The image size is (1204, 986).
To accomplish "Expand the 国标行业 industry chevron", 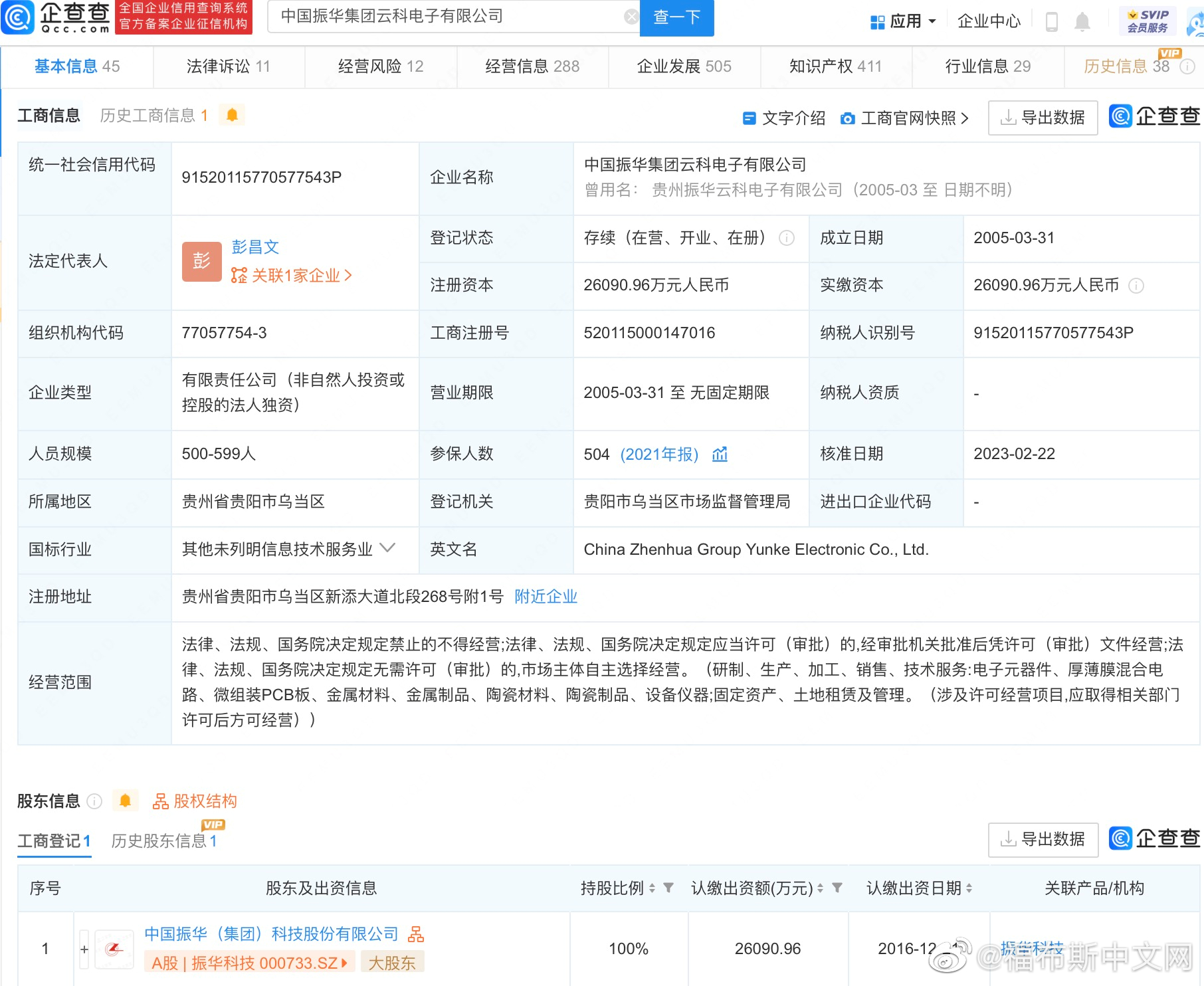I will (x=387, y=548).
